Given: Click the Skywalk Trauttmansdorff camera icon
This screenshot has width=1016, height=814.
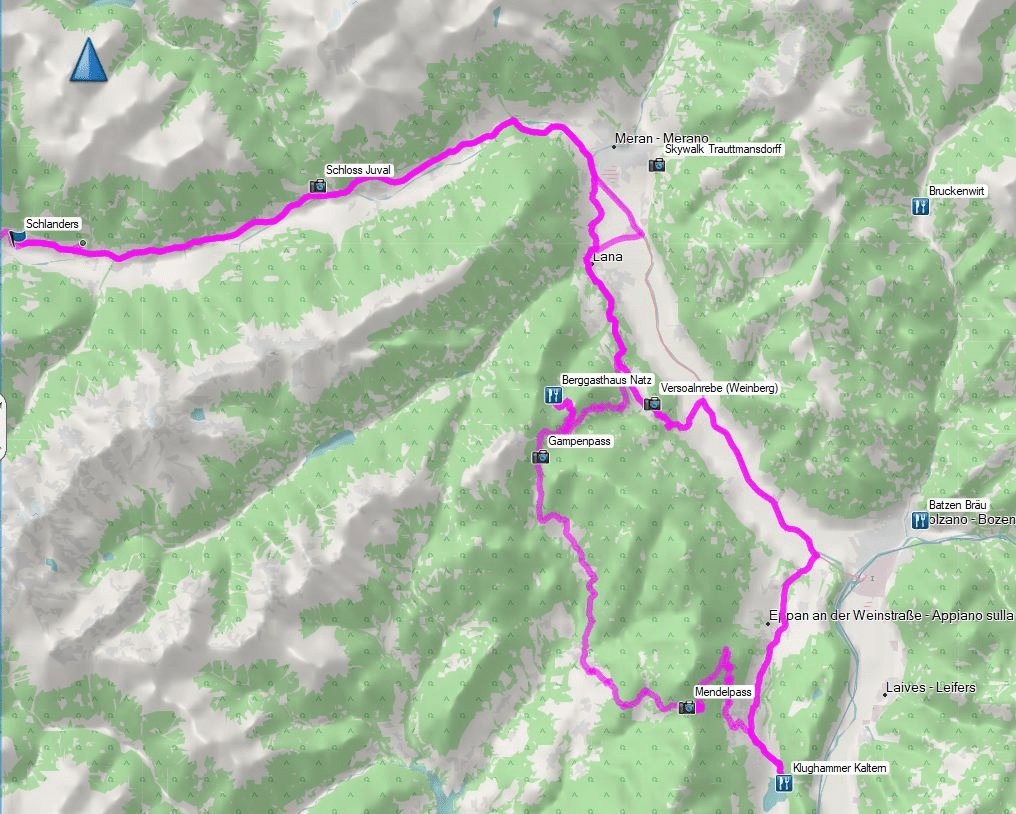Looking at the screenshot, I should pos(656,165).
